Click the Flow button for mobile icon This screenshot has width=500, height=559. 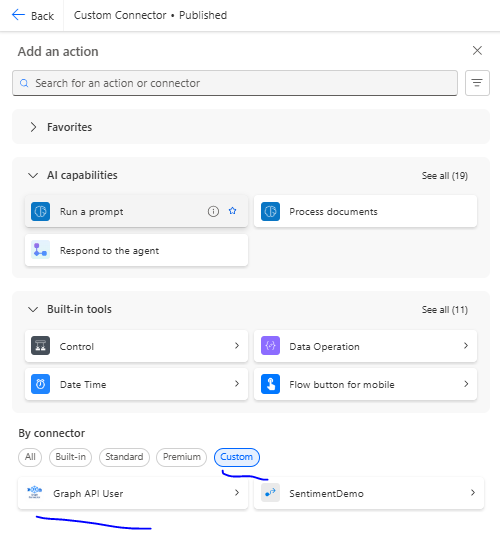click(270, 384)
